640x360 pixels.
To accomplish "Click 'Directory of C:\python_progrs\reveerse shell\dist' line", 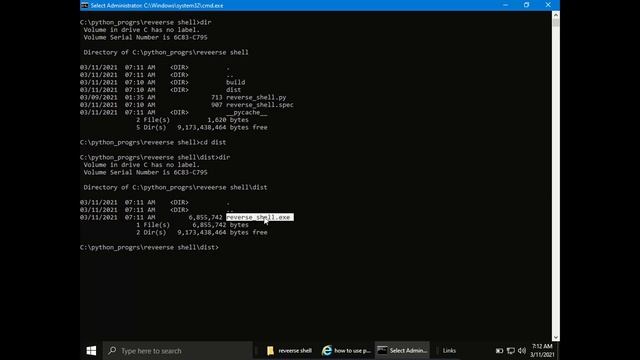I will 175,187.
